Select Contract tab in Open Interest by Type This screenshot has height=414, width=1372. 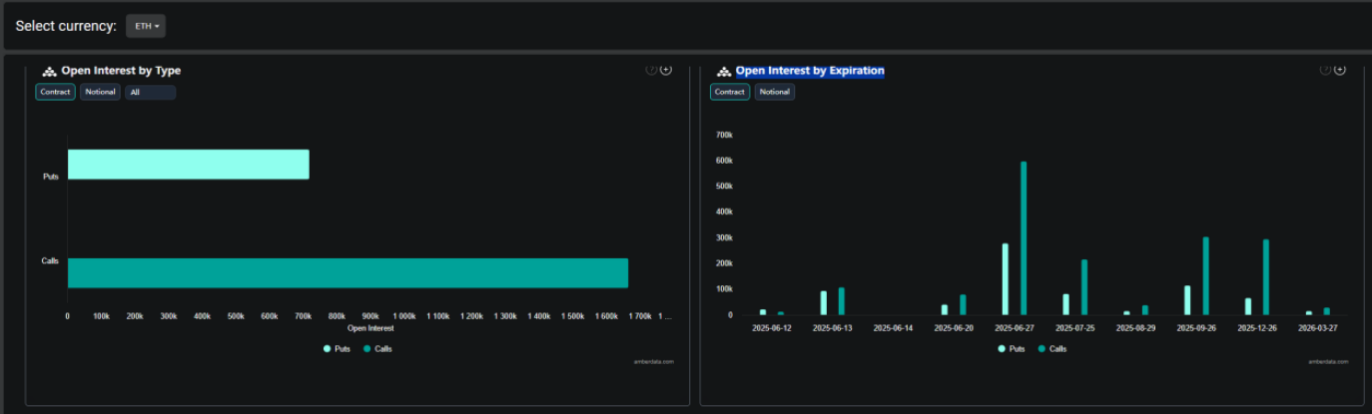[56, 92]
